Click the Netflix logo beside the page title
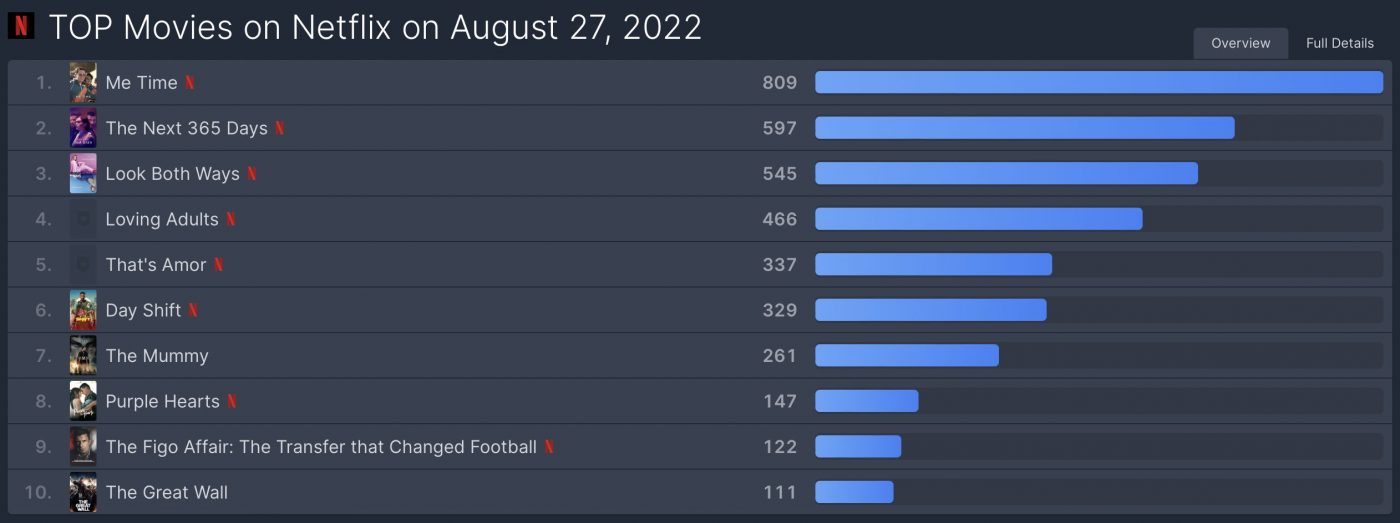 [x=21, y=25]
